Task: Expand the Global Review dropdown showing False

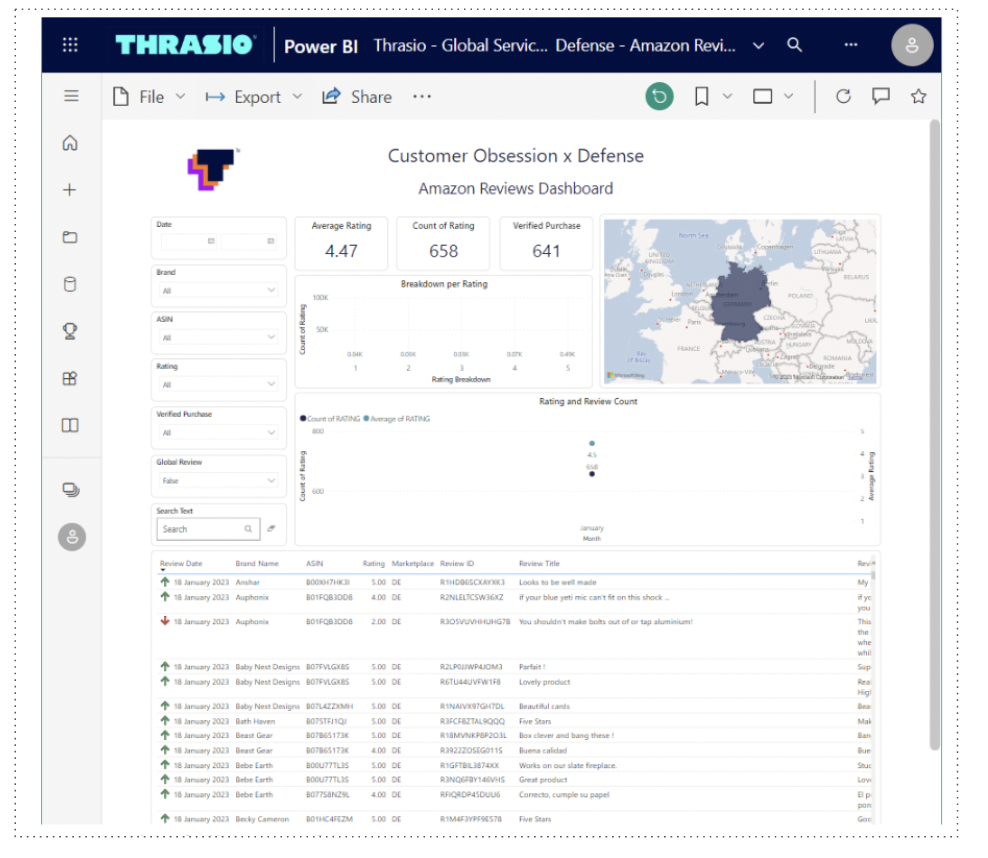Action: pyautogui.click(x=218, y=481)
